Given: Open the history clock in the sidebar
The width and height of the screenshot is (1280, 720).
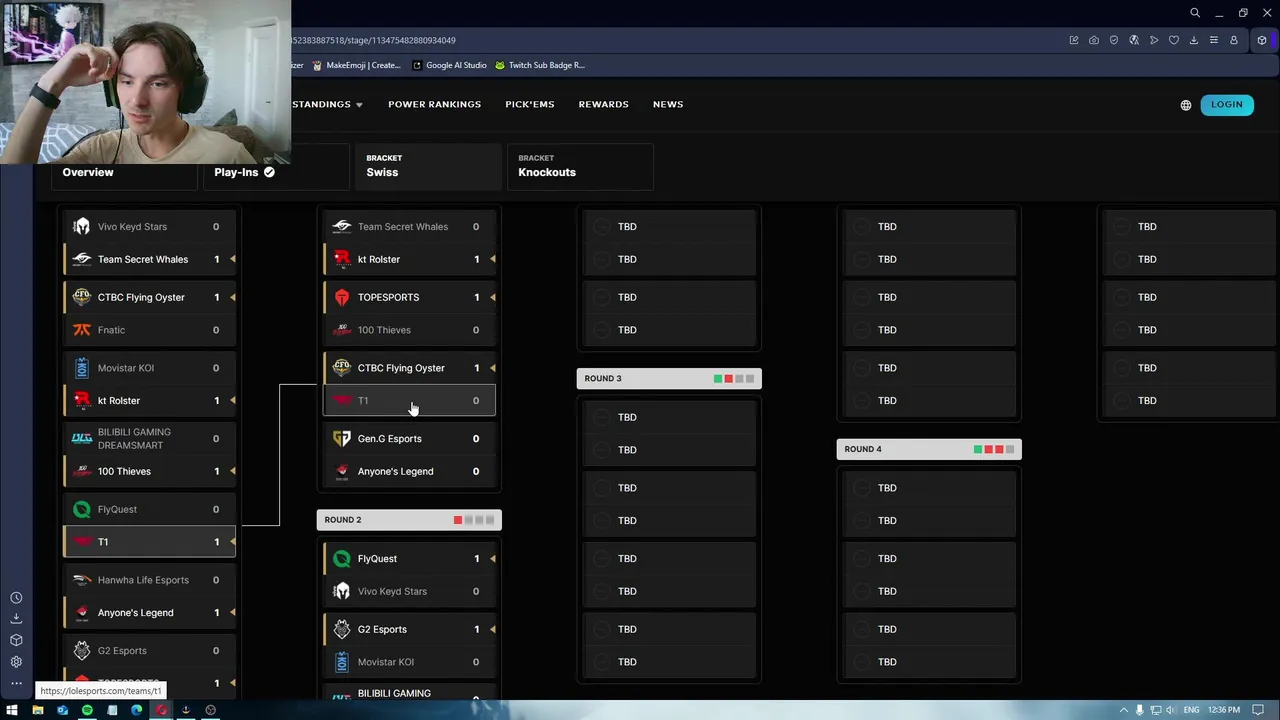Looking at the screenshot, I should [x=16, y=597].
